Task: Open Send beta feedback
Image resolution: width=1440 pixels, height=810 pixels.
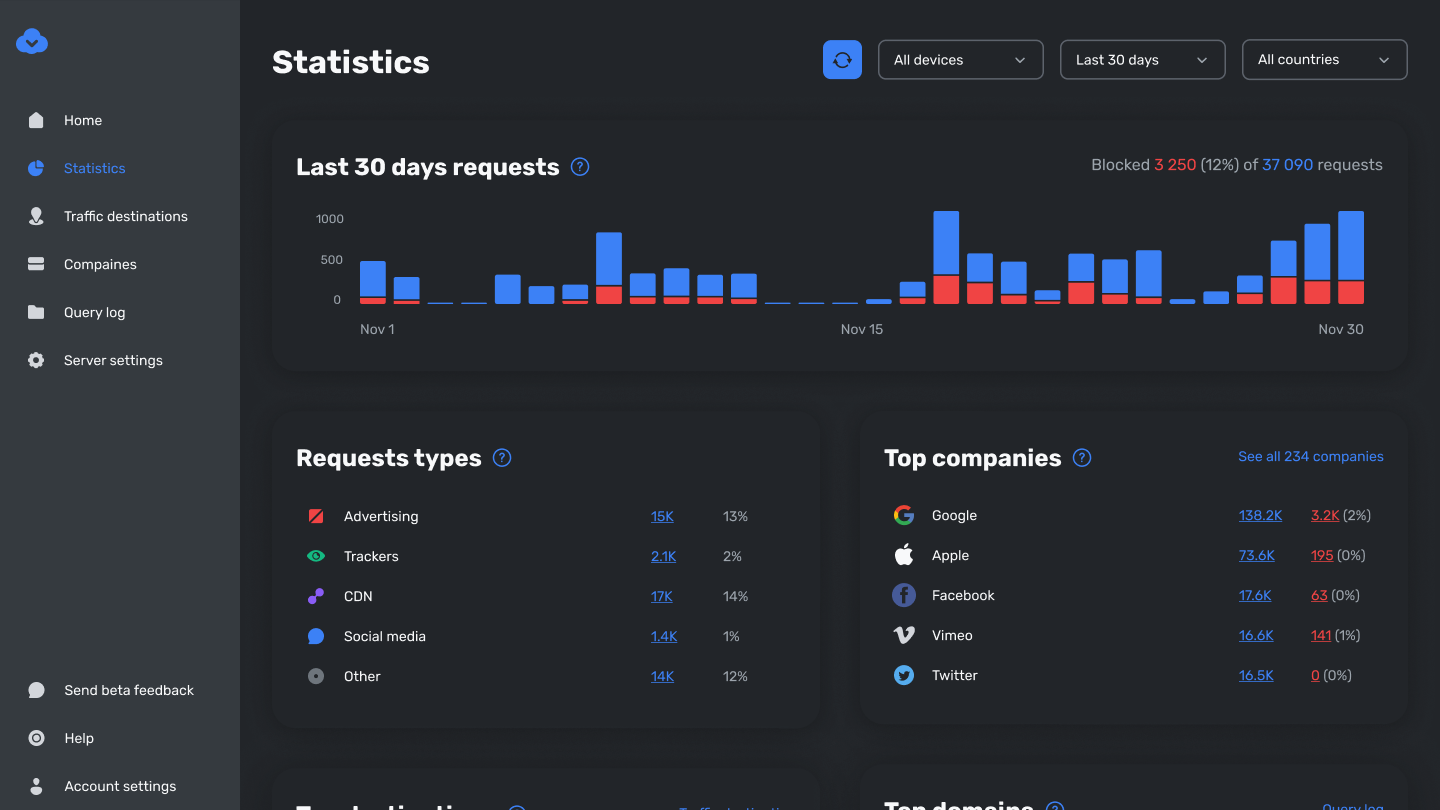Action: pos(128,690)
